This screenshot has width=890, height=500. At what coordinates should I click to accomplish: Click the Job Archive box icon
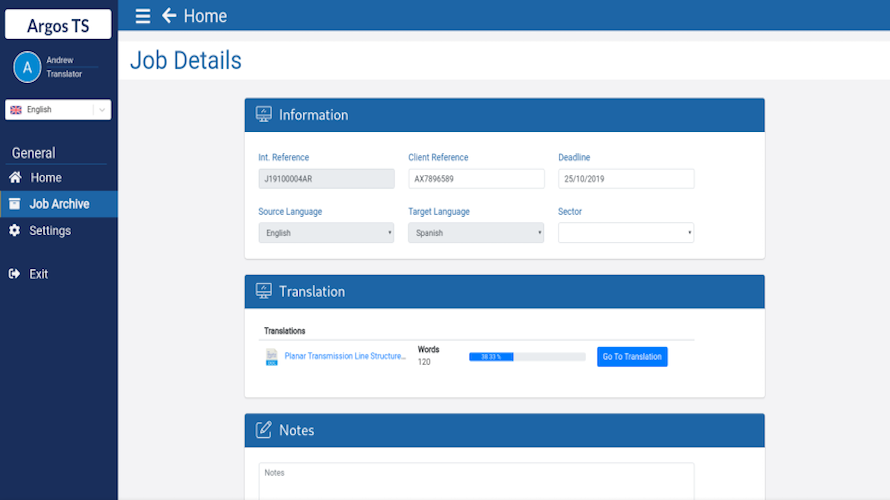point(14,204)
